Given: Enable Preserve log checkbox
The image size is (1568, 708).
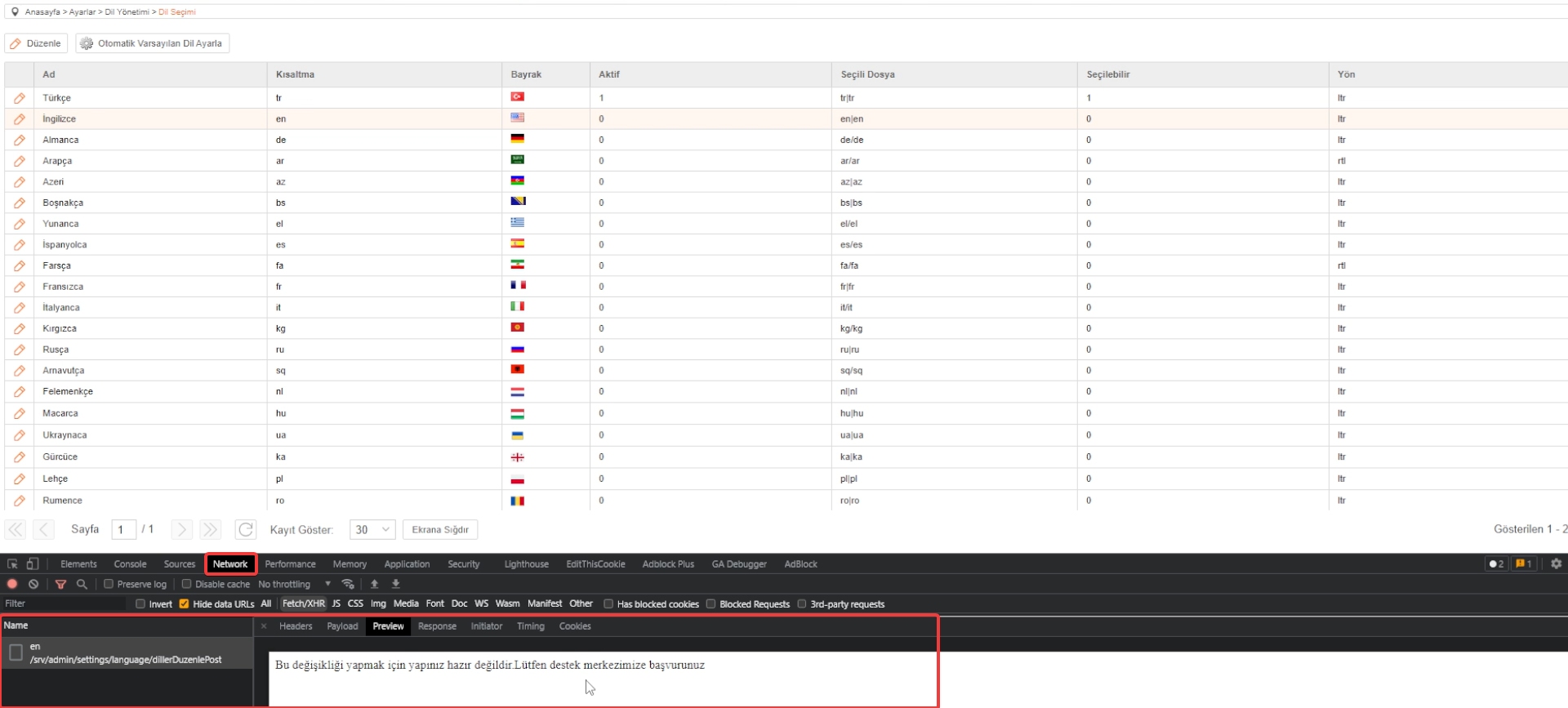Looking at the screenshot, I should [x=109, y=584].
